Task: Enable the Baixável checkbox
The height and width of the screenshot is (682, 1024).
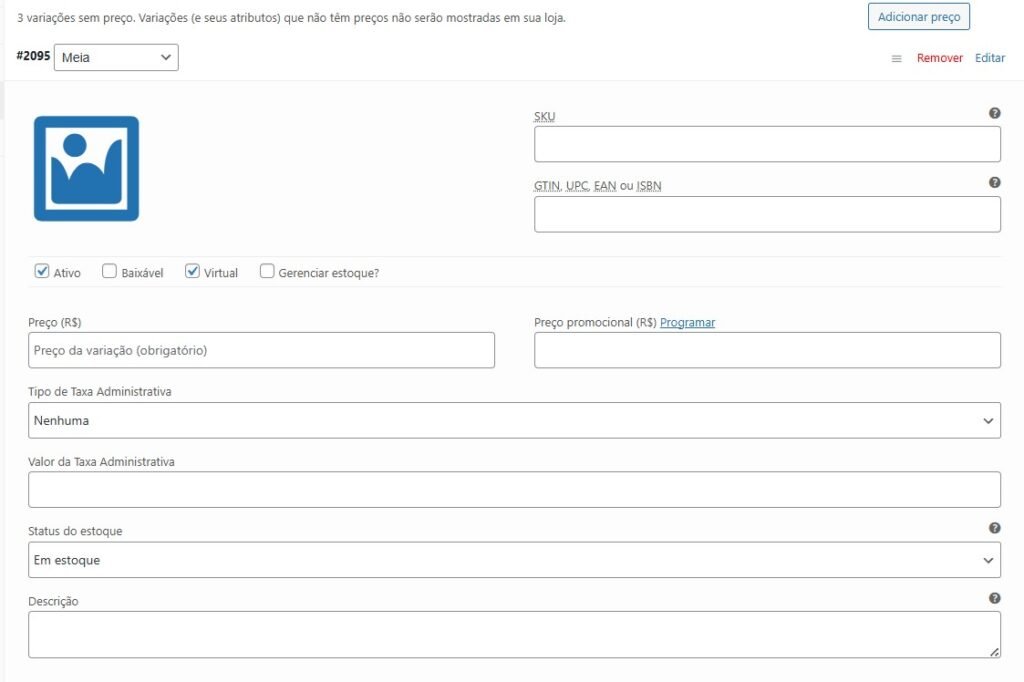Action: click(x=109, y=271)
